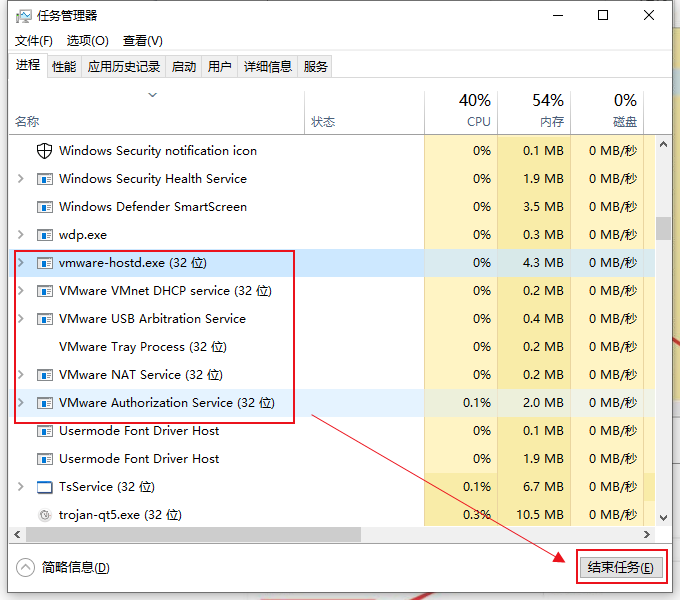Click the horizontal scrollbar left arrow
Image resolution: width=680 pixels, height=600 pixels.
coord(17,535)
